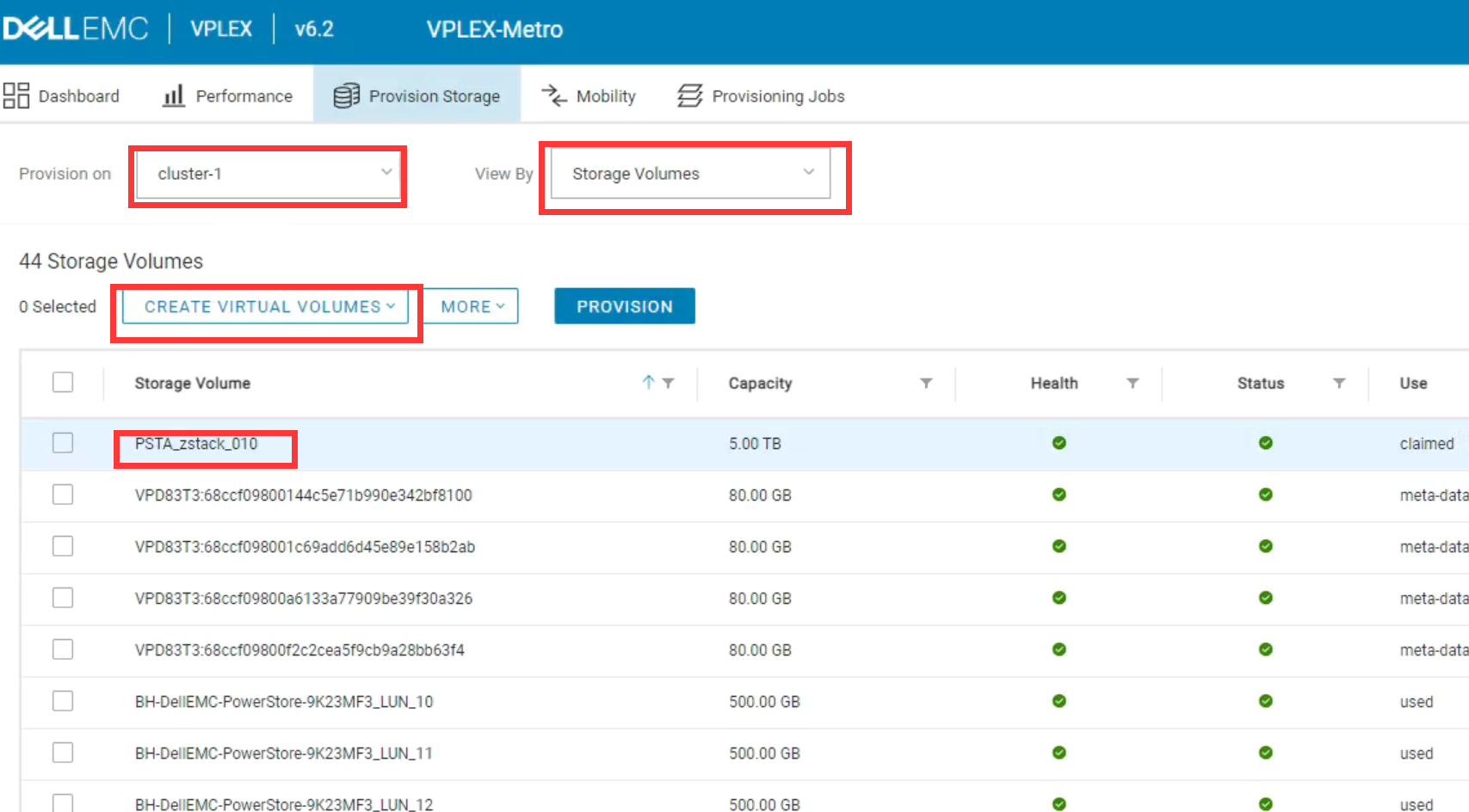Viewport: 1469px width, 812px height.
Task: Tick the select-all checkbox in header
Action: pyautogui.click(x=63, y=382)
